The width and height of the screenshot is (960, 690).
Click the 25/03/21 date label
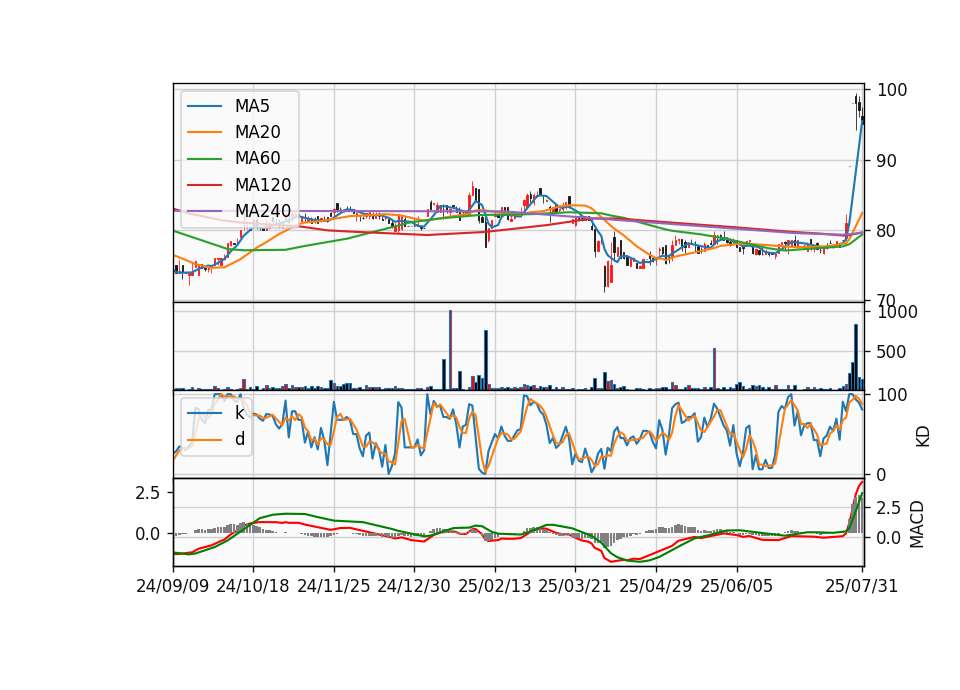coord(575,586)
